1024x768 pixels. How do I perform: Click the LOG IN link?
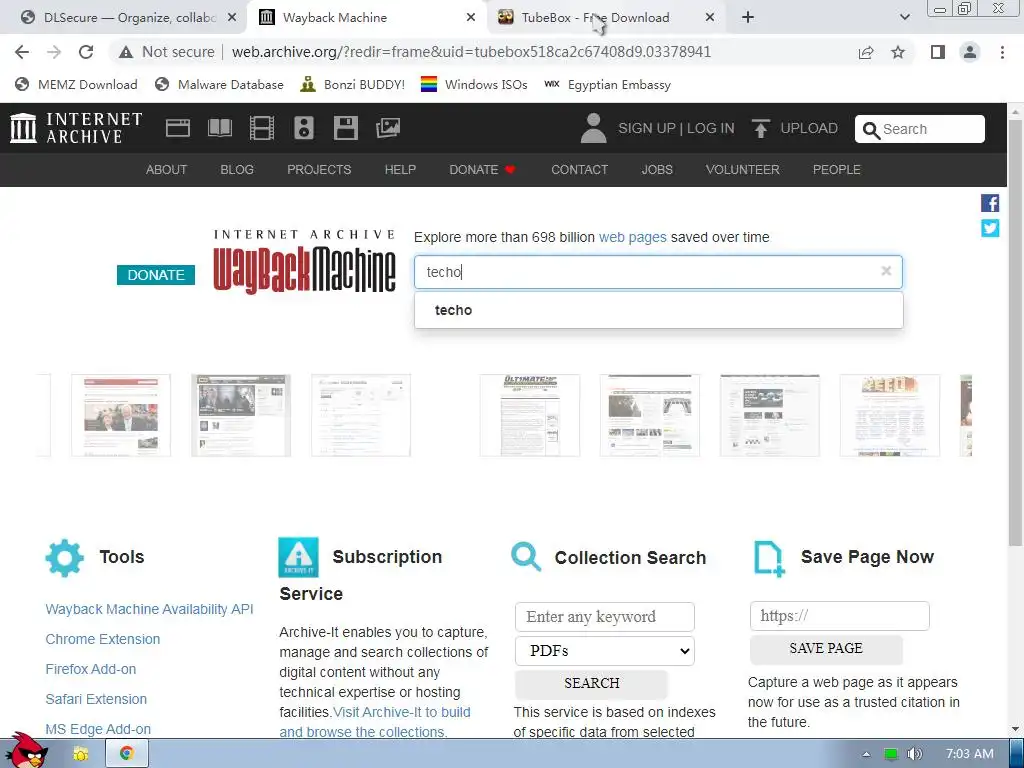click(711, 128)
